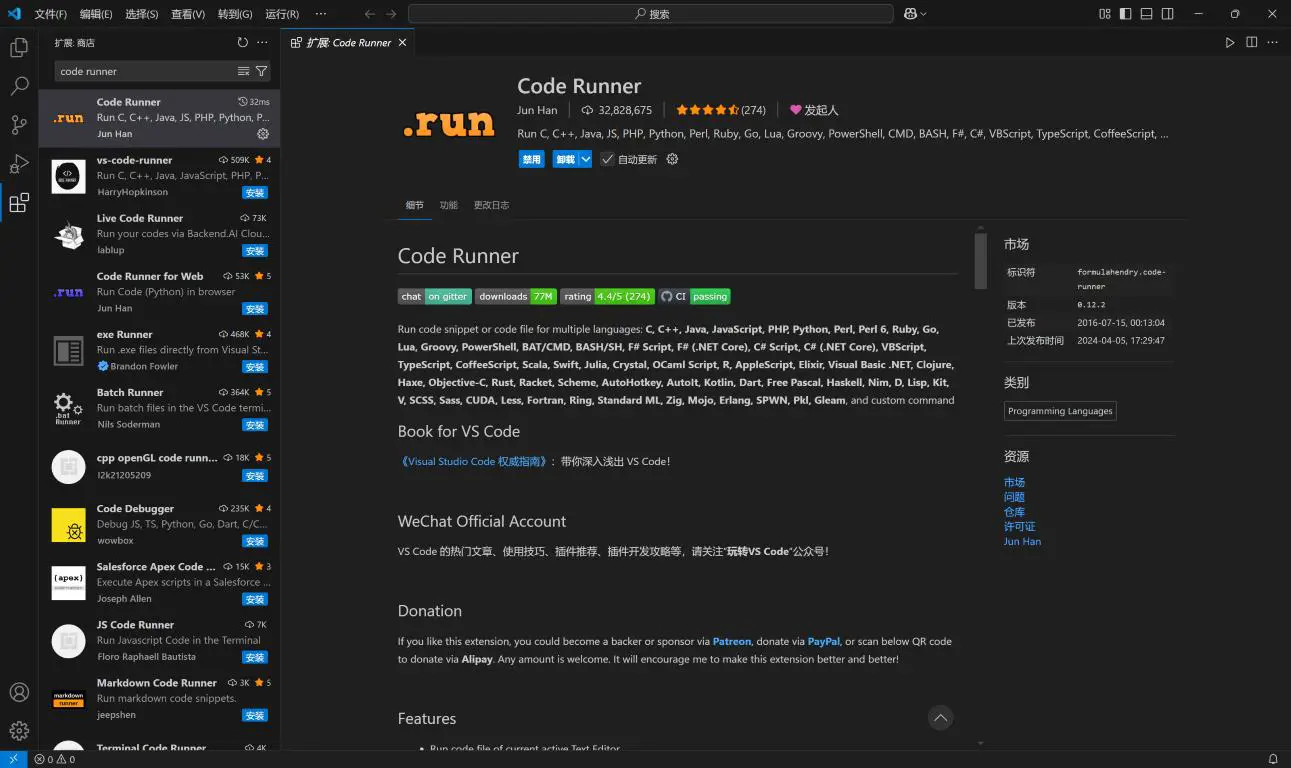Open the Source Control view

19,125
